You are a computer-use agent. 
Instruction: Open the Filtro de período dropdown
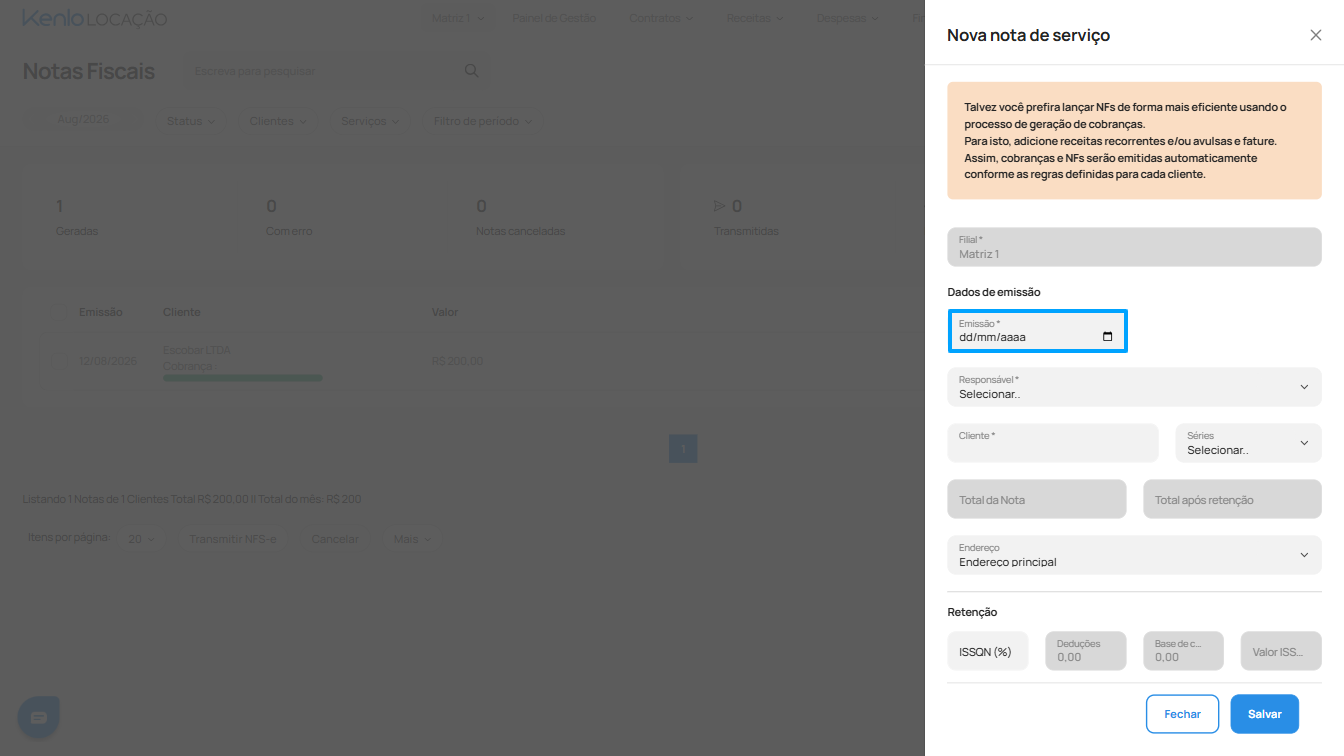point(483,121)
